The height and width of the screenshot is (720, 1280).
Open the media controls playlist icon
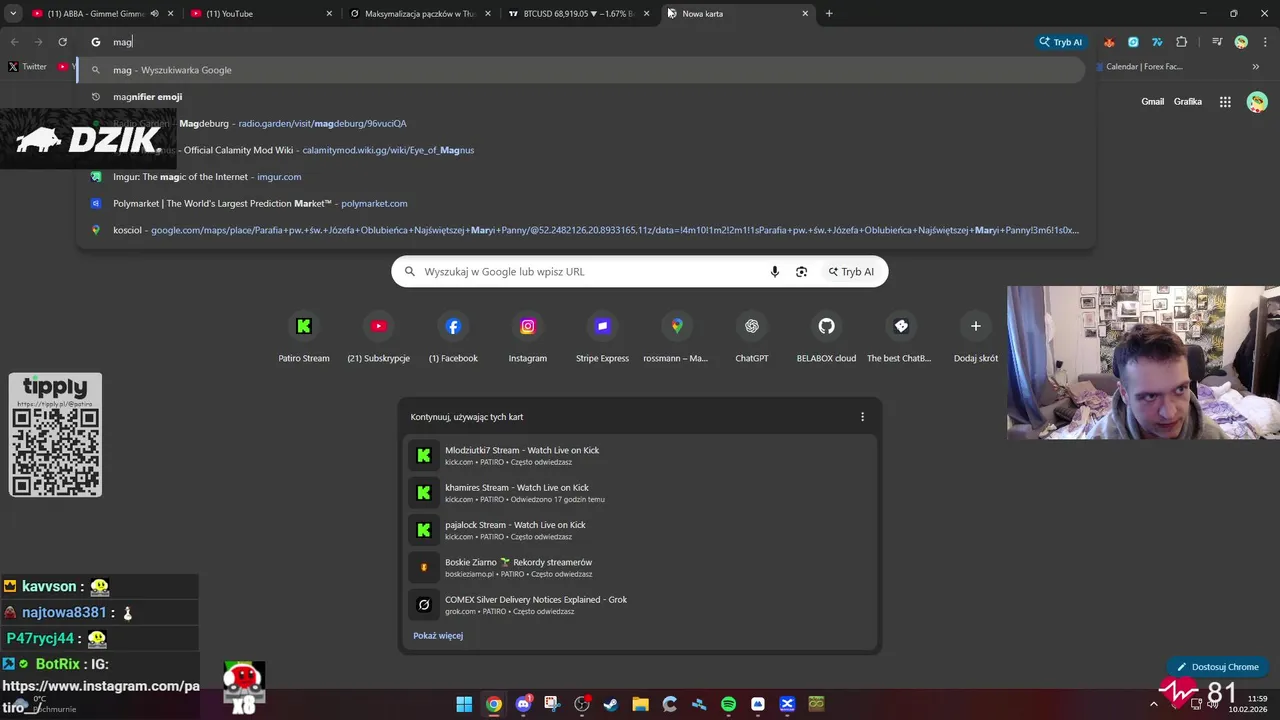coord(1217,42)
